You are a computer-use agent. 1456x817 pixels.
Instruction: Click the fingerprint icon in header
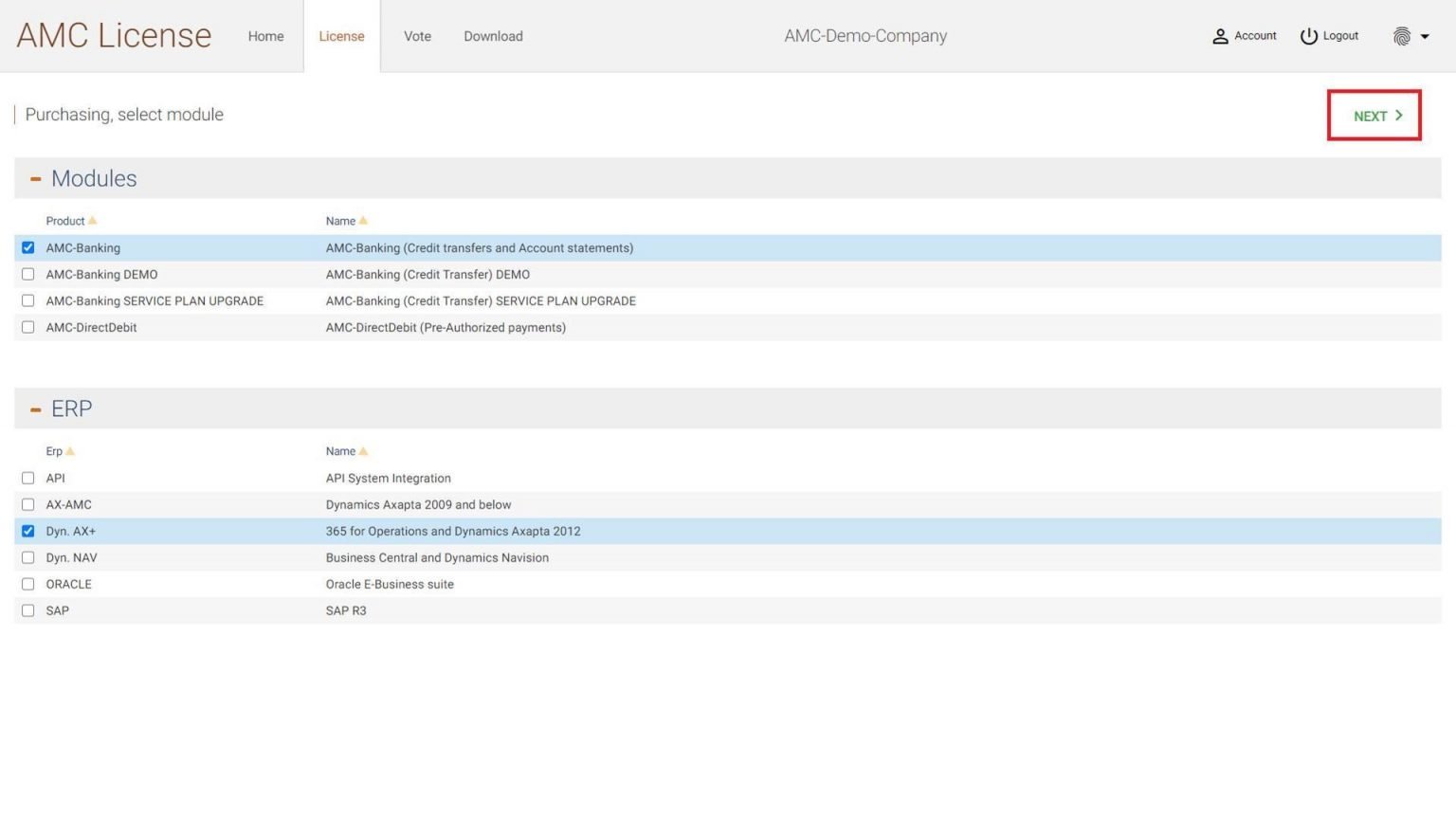(x=1402, y=36)
